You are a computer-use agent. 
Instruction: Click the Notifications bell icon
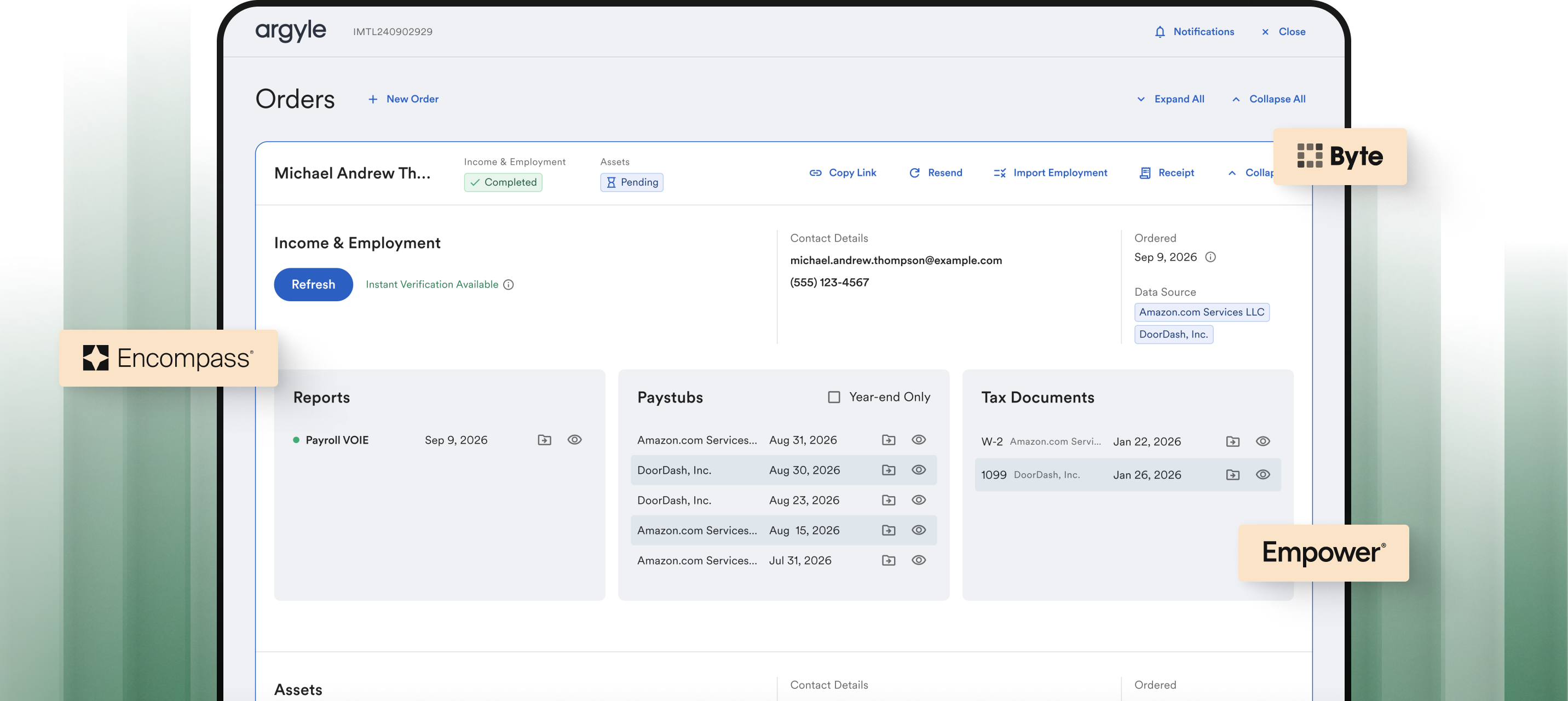tap(1160, 32)
